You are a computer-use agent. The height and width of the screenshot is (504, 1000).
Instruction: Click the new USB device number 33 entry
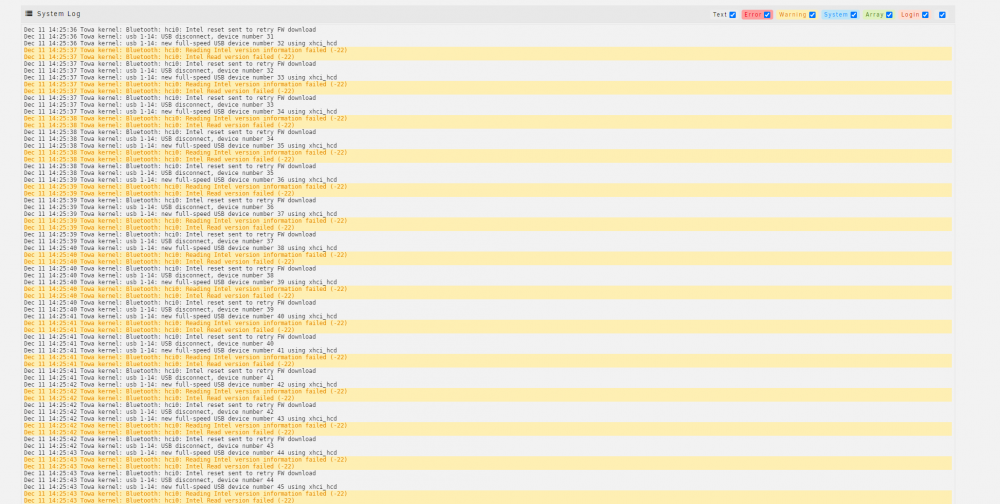pyautogui.click(x=180, y=77)
